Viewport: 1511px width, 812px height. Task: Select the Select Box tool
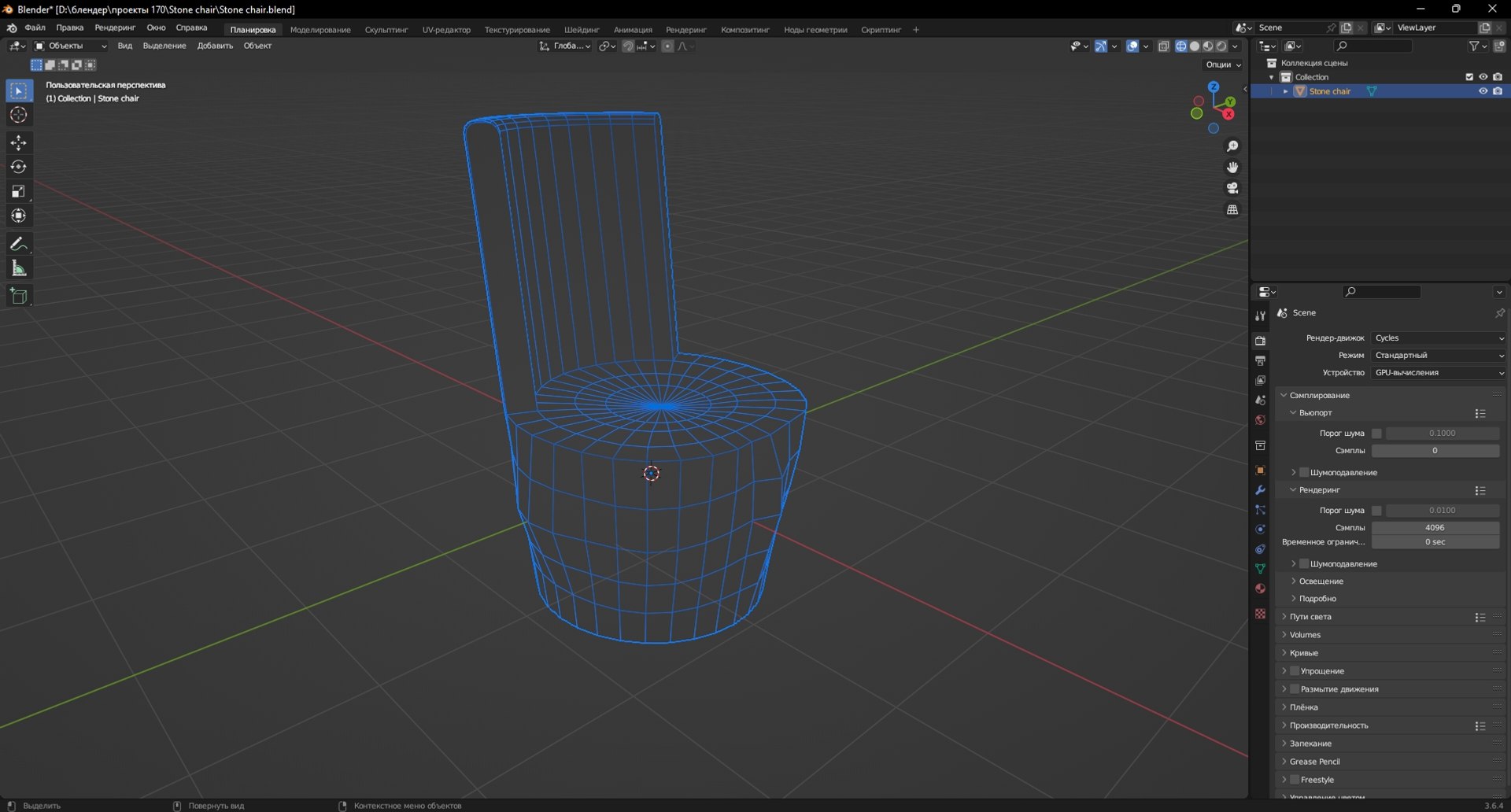[x=19, y=91]
